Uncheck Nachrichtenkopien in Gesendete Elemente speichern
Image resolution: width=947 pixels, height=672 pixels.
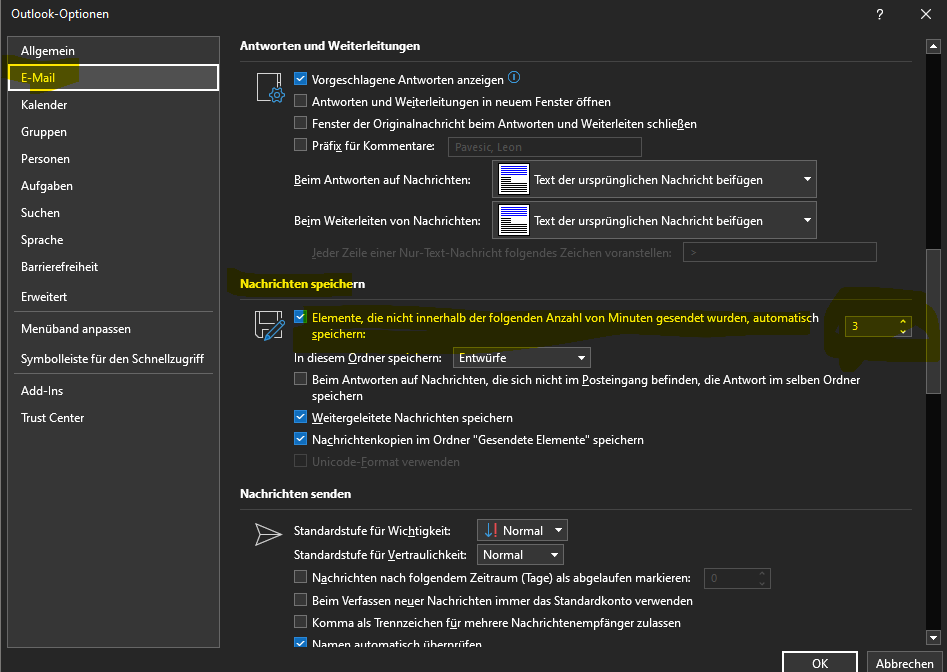[x=300, y=439]
